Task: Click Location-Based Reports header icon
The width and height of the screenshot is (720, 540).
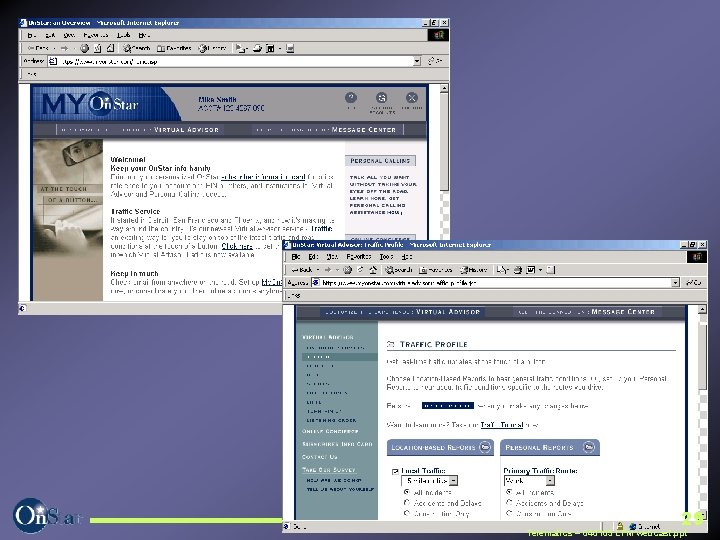Action: (485, 447)
